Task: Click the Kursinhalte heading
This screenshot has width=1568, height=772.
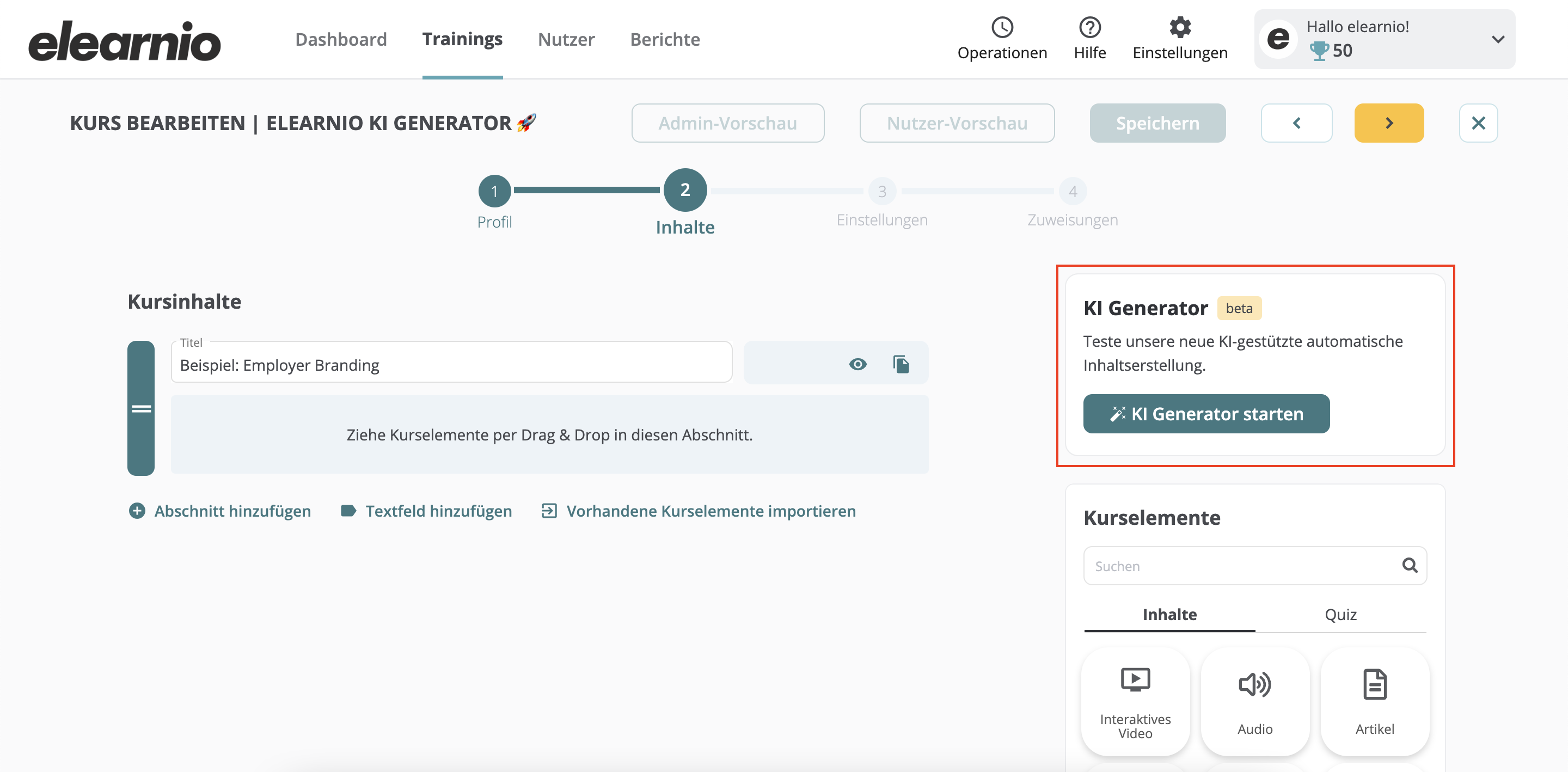Action: 184,302
